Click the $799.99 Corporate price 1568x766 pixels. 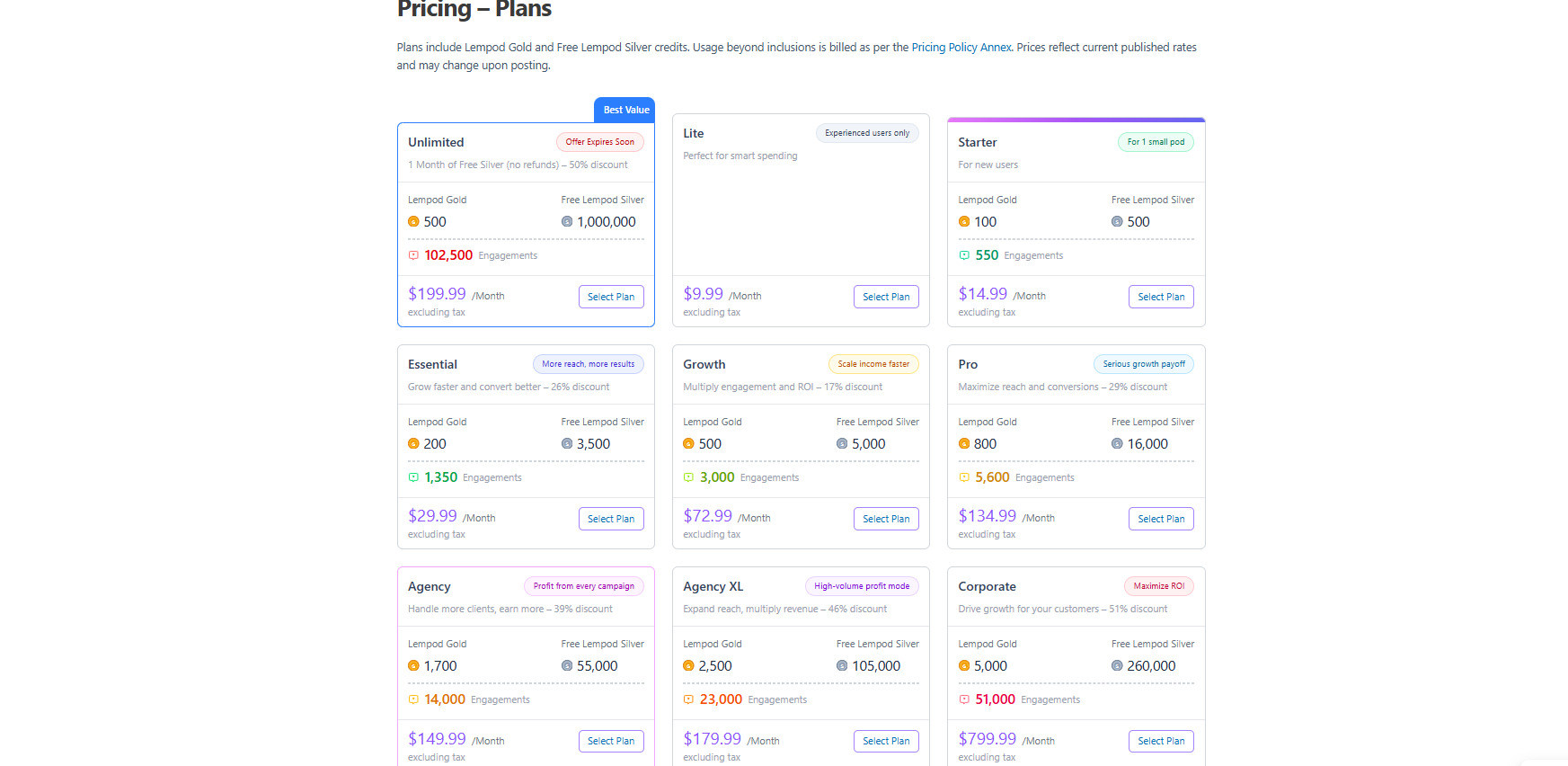click(988, 739)
